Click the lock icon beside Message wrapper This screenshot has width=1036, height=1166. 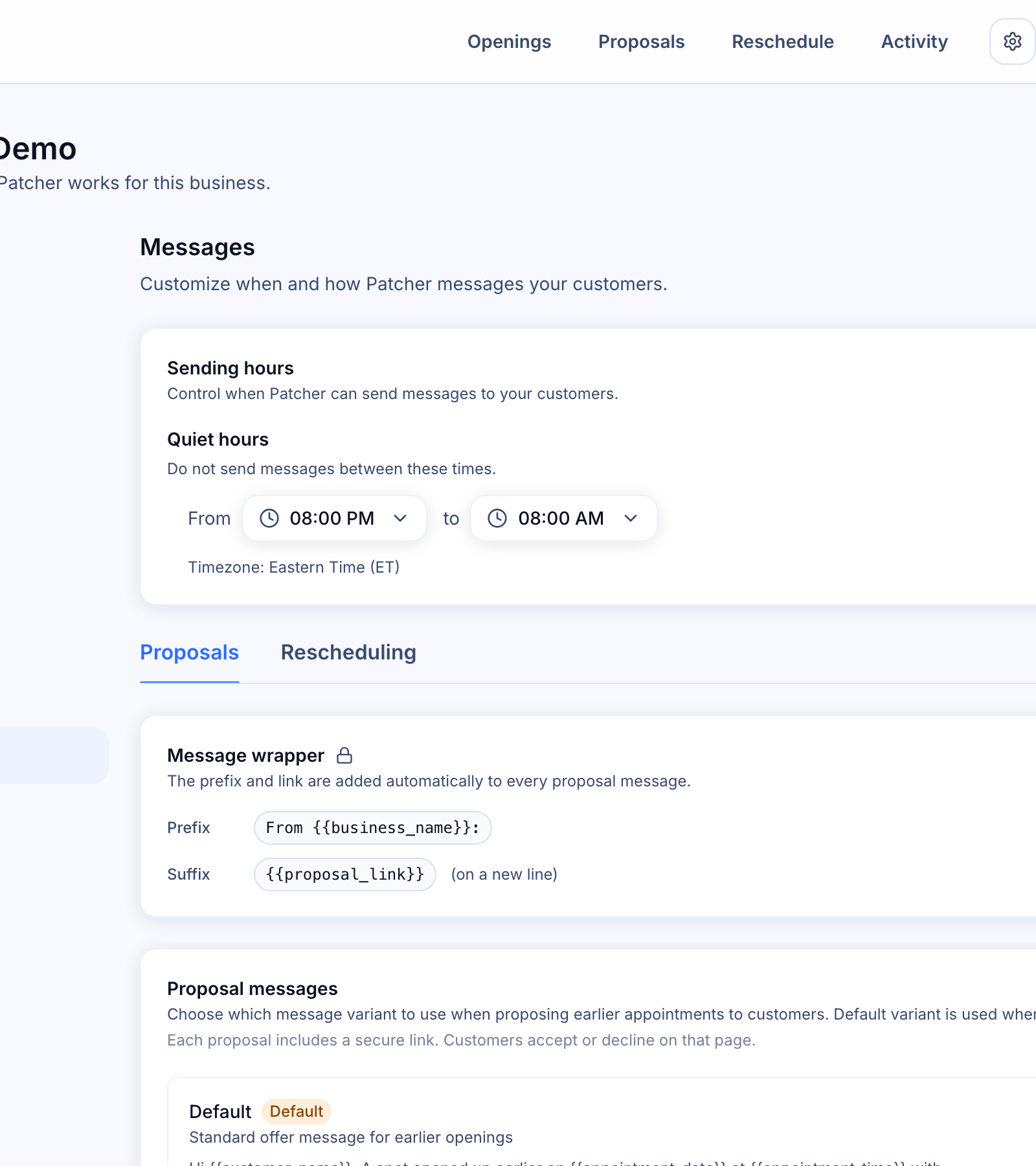(x=344, y=755)
